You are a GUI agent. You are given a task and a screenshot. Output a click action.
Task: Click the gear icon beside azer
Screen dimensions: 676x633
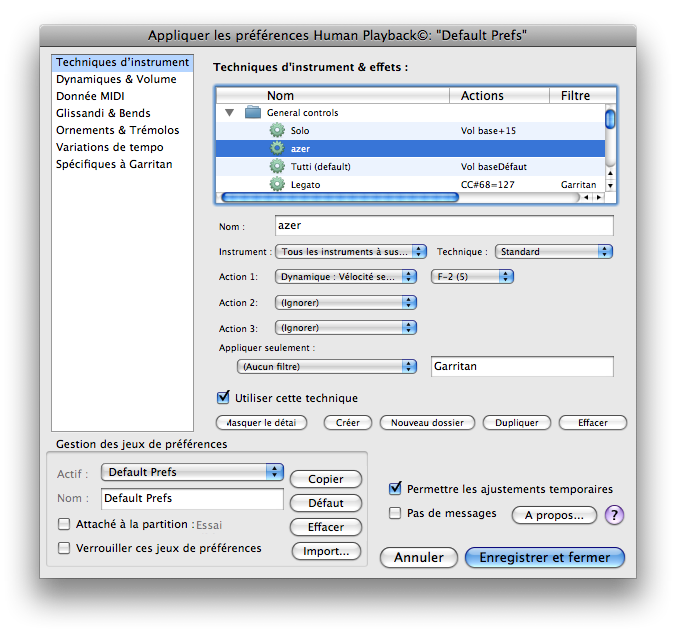coord(277,149)
